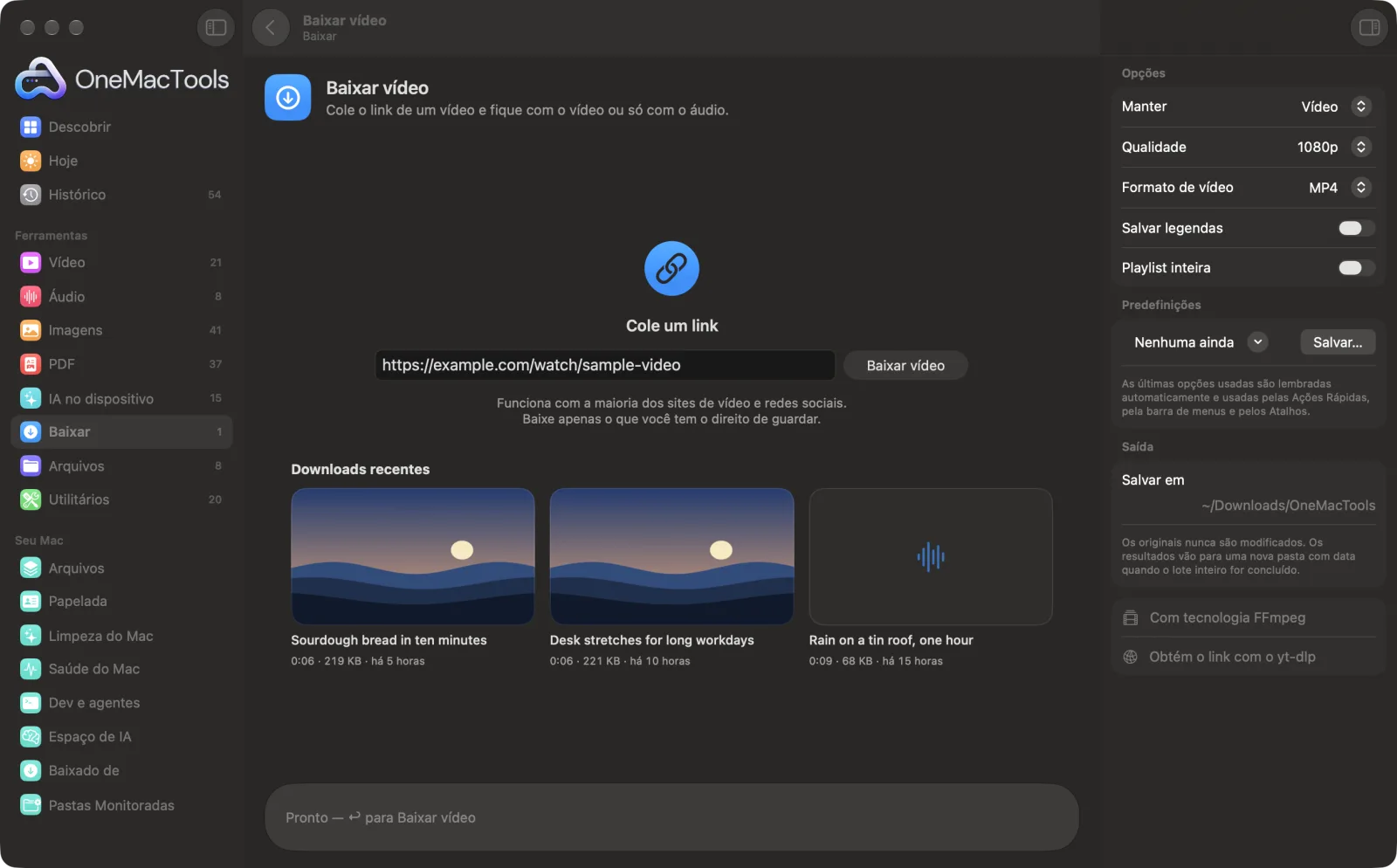Focus the video link URL field
This screenshot has width=1397, height=868.
pos(605,365)
